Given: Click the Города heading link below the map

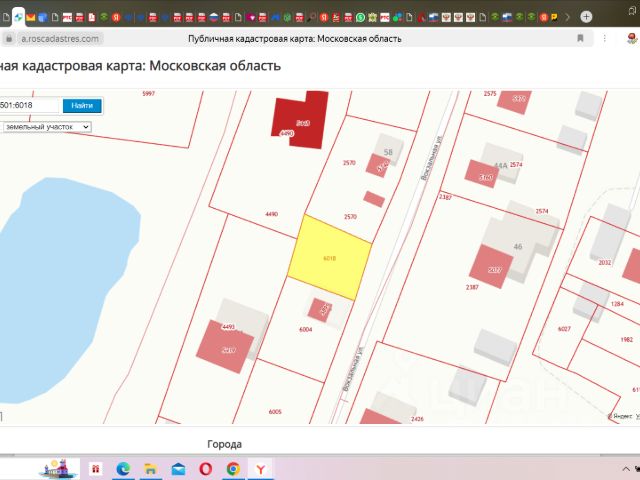Looking at the screenshot, I should [224, 444].
